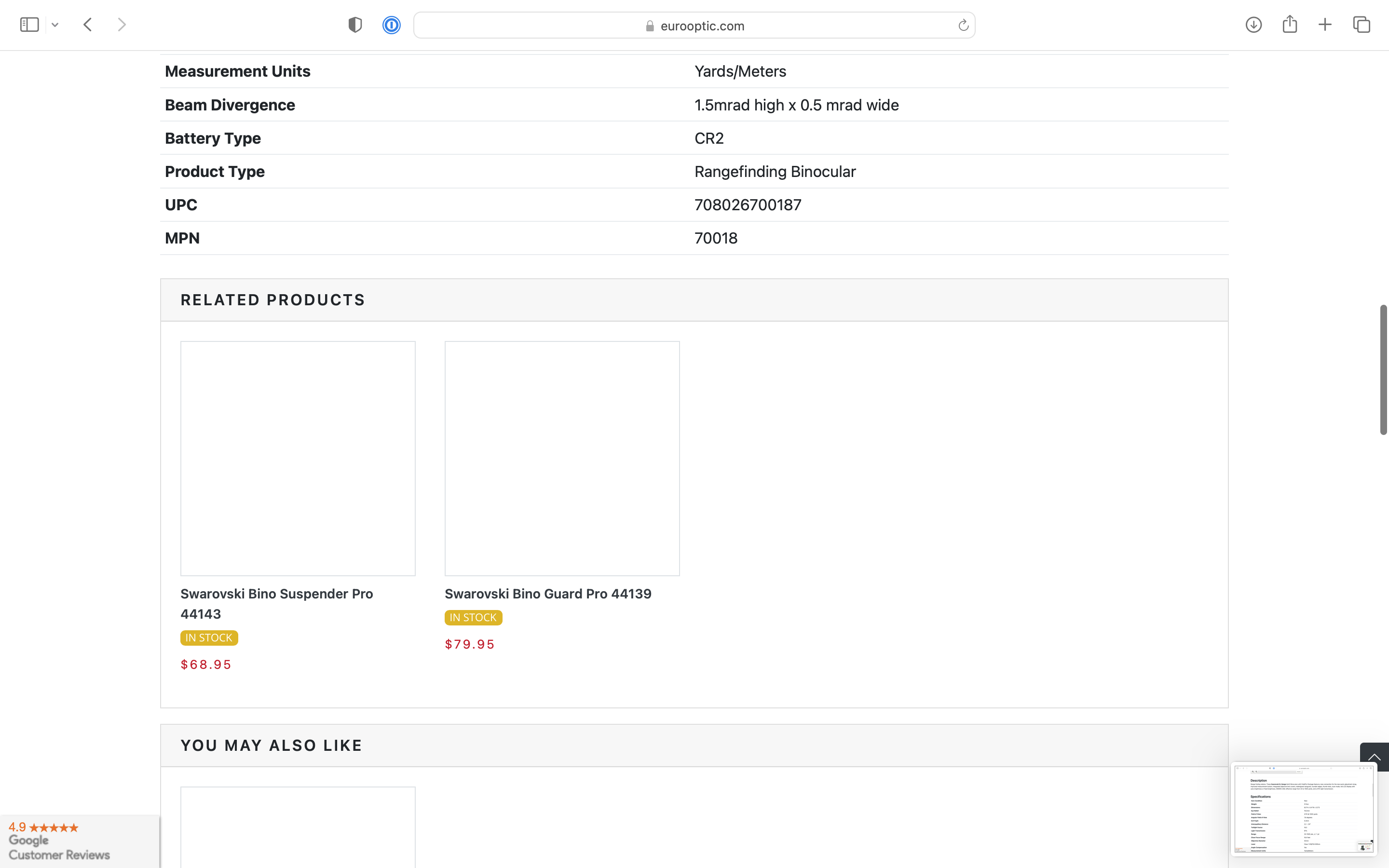Screen dimensions: 1389x868
Task: Click the screenshot preview thumbnail
Action: click(x=1304, y=810)
